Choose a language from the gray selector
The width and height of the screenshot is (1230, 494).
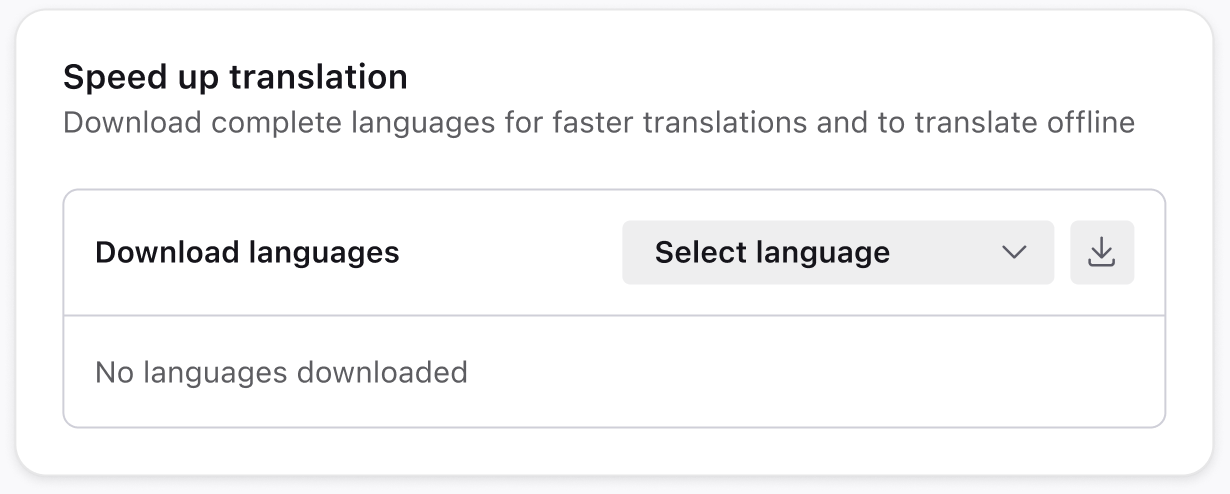[837, 252]
